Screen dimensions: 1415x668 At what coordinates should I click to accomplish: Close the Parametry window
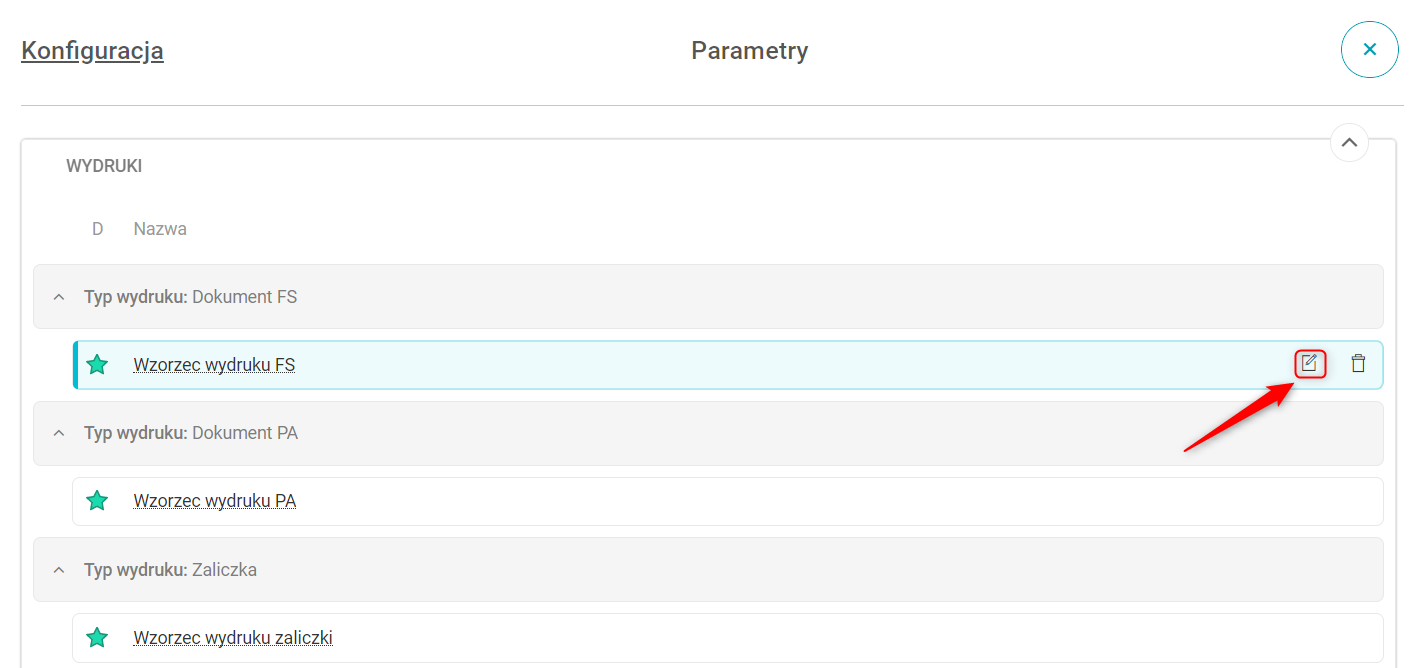point(1369,49)
